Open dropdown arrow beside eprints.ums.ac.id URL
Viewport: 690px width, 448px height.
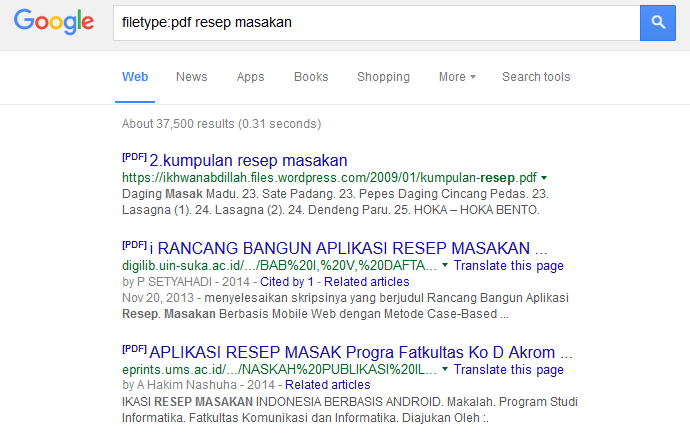pos(445,369)
